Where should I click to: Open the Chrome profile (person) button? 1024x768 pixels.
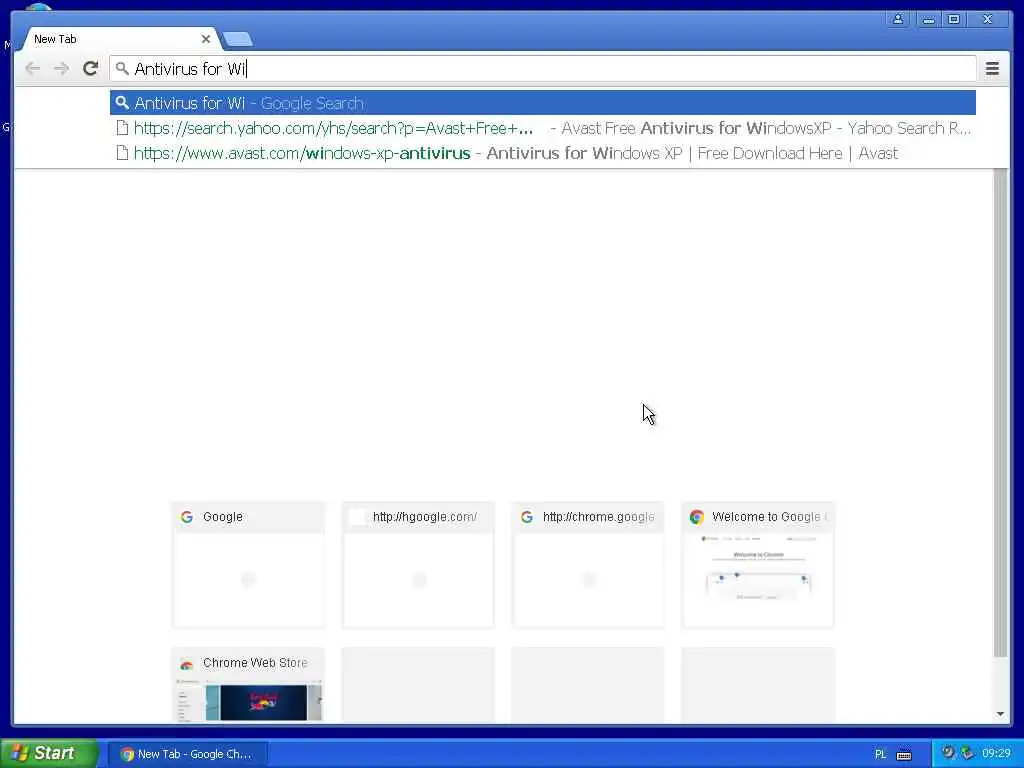tap(898, 19)
